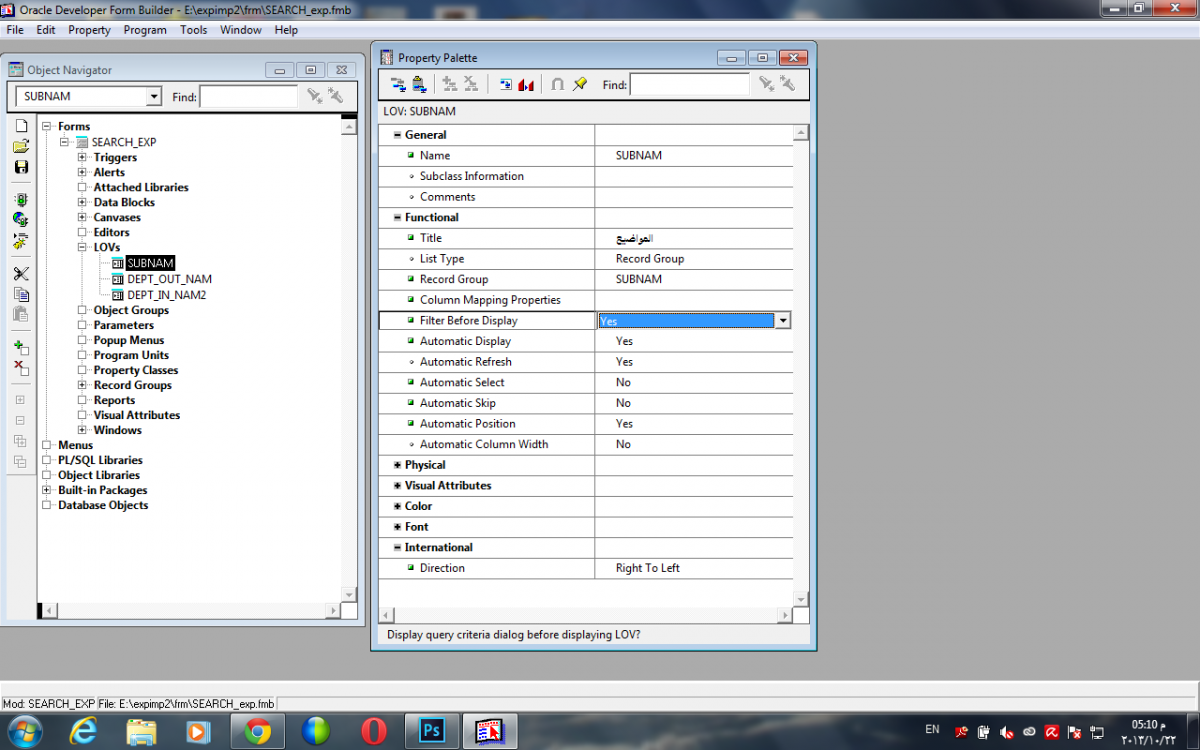This screenshot has height=750, width=1200.
Task: Open the Filter Before Display dropdown arrow
Action: click(x=782, y=321)
